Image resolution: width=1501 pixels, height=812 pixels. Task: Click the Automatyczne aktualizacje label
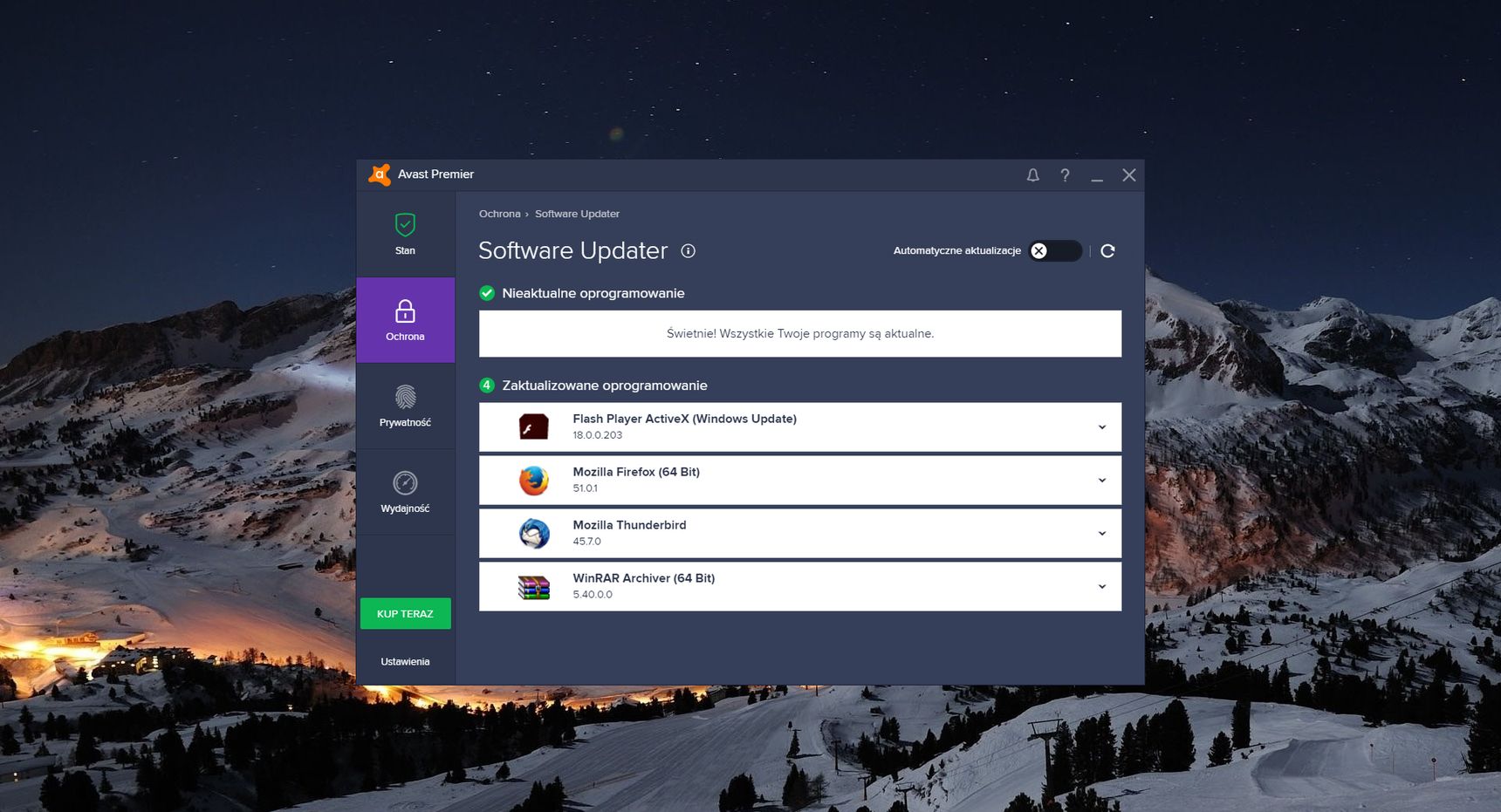tap(956, 250)
